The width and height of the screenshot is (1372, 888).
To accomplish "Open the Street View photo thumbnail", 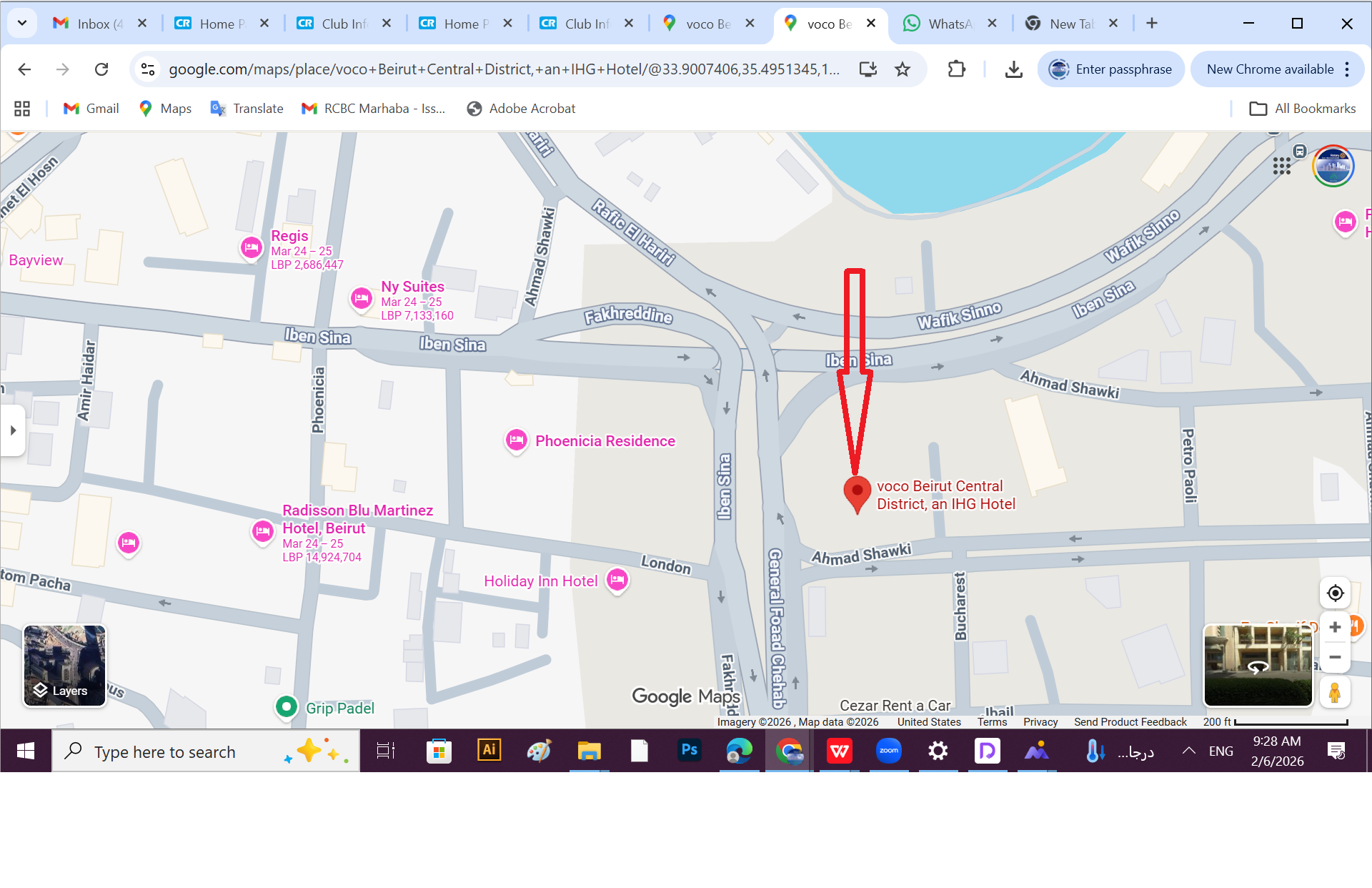I will coord(1258,666).
